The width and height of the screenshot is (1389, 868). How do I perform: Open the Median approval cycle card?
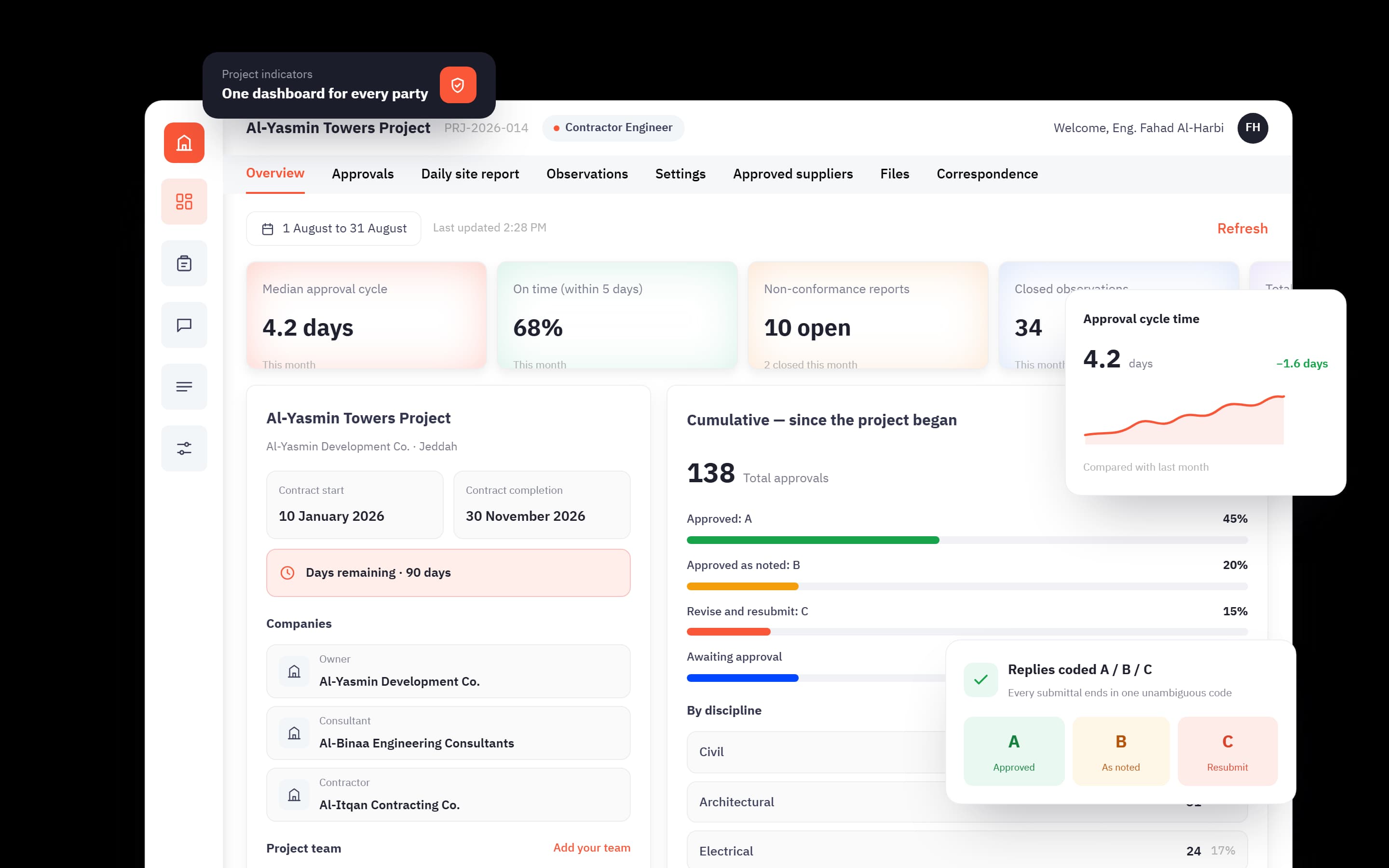pyautogui.click(x=366, y=315)
